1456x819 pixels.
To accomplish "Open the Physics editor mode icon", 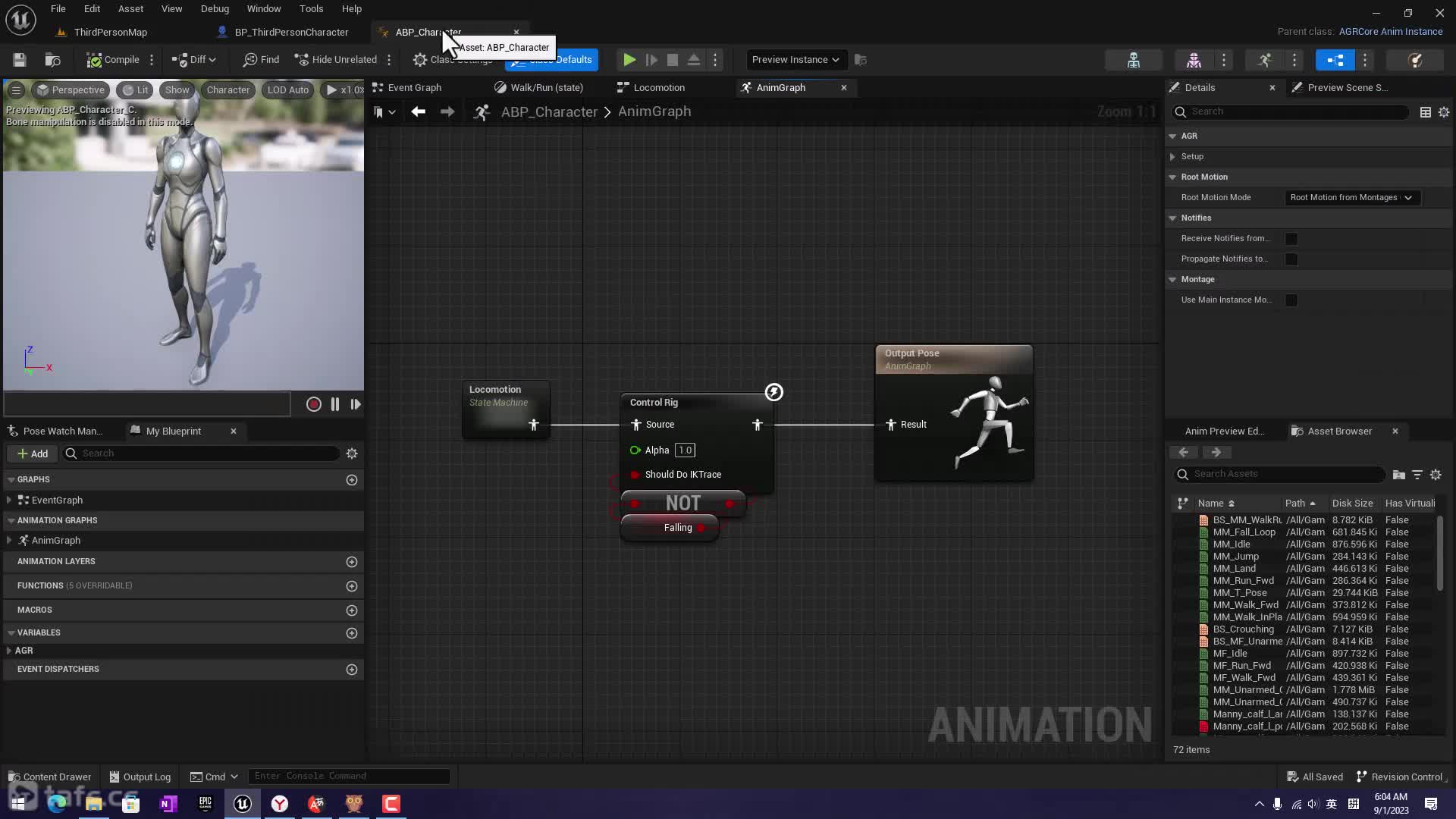I will [x=1415, y=60].
